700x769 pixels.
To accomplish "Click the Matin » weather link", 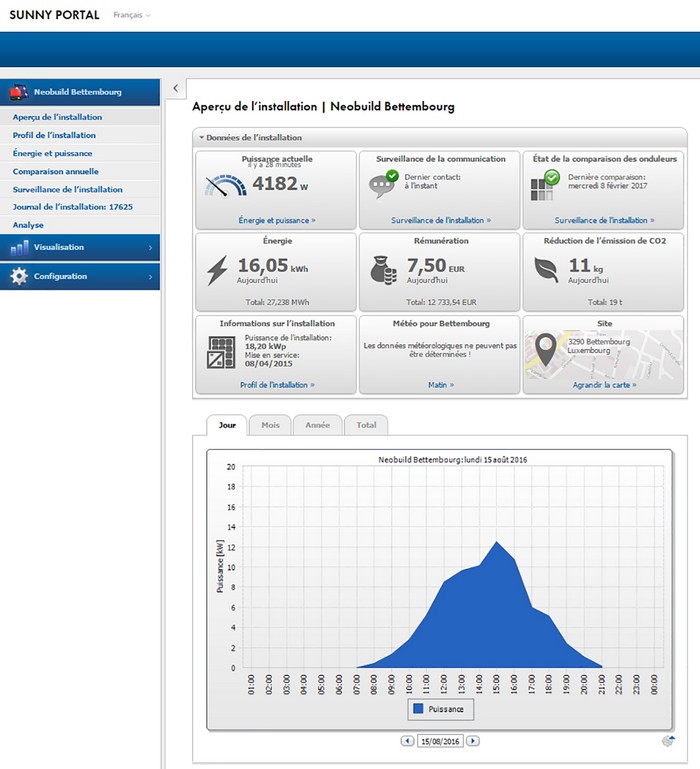I will (441, 385).
